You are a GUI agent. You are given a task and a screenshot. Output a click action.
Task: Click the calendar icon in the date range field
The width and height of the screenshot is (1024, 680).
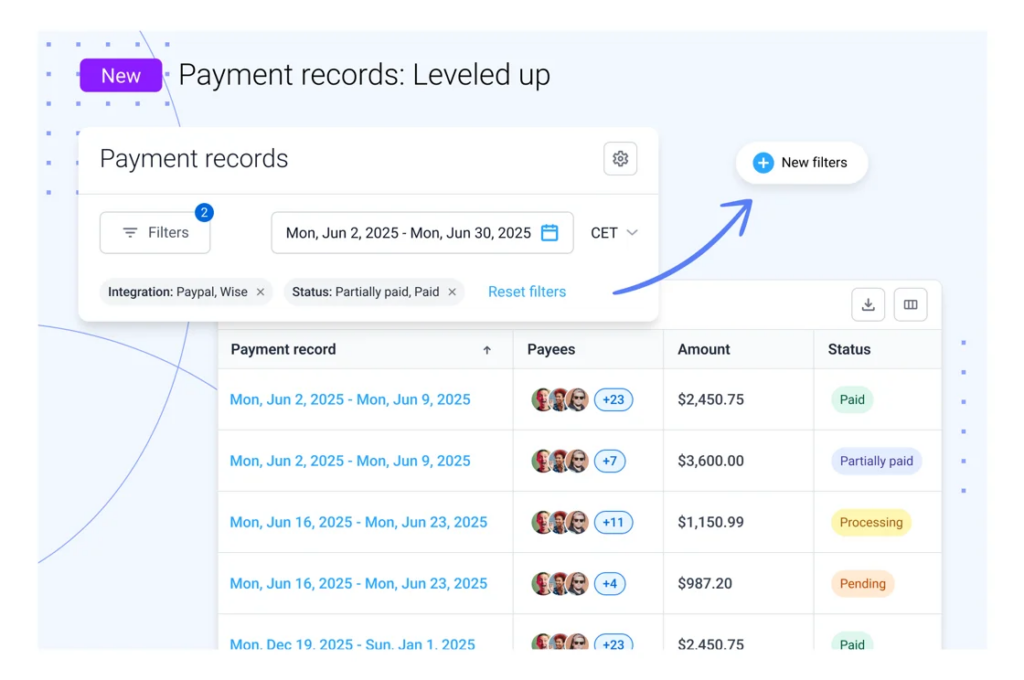click(x=549, y=232)
